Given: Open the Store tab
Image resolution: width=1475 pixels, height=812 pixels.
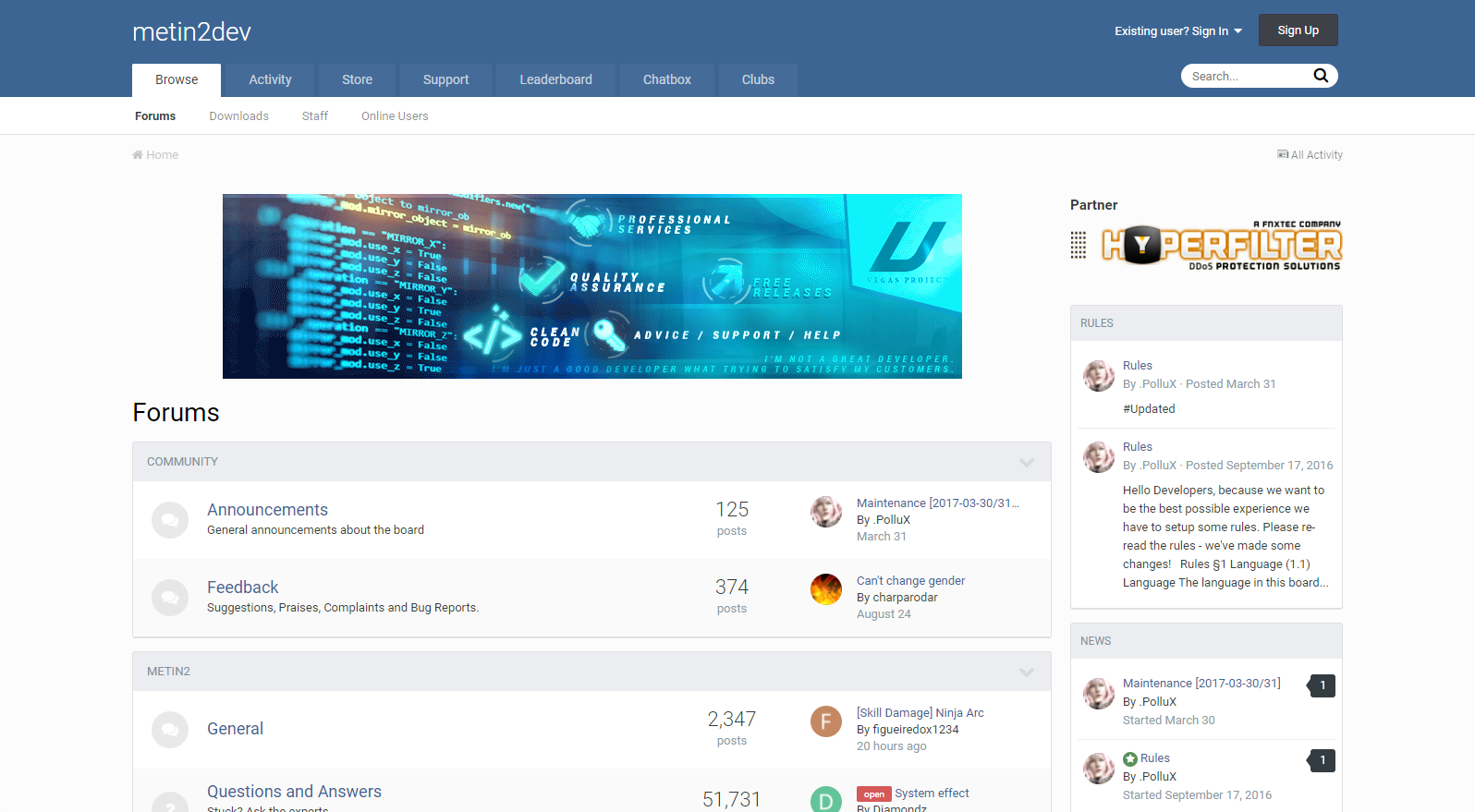Looking at the screenshot, I should tap(357, 80).
